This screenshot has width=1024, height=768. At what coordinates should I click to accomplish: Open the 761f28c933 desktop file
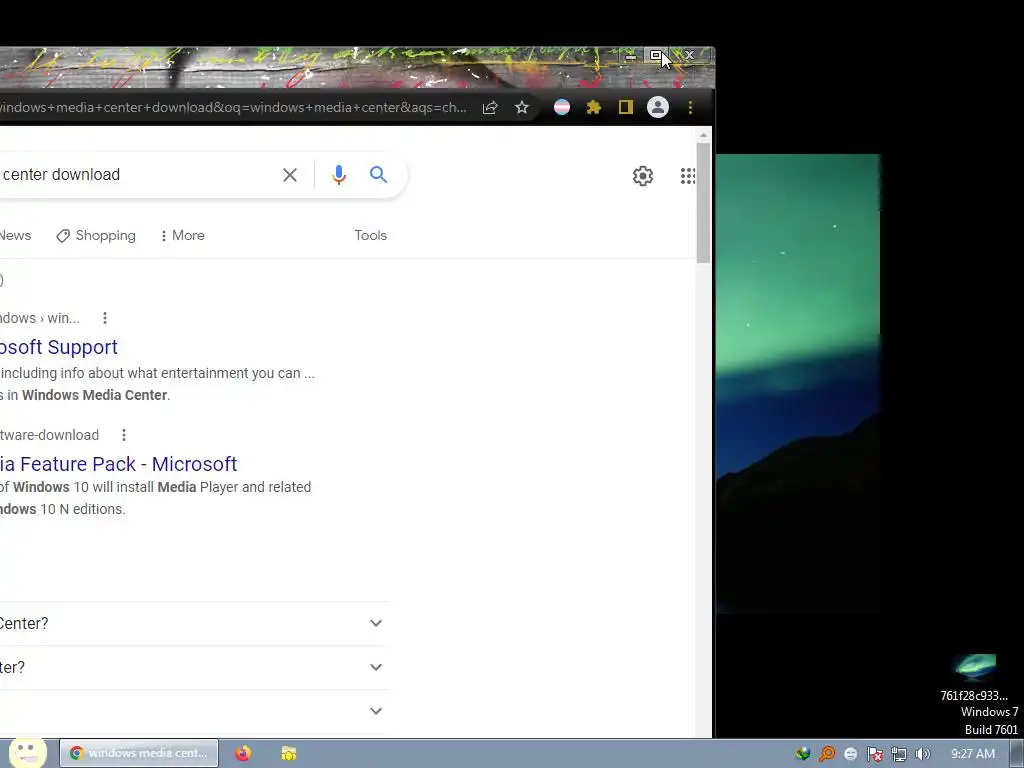[x=974, y=676]
